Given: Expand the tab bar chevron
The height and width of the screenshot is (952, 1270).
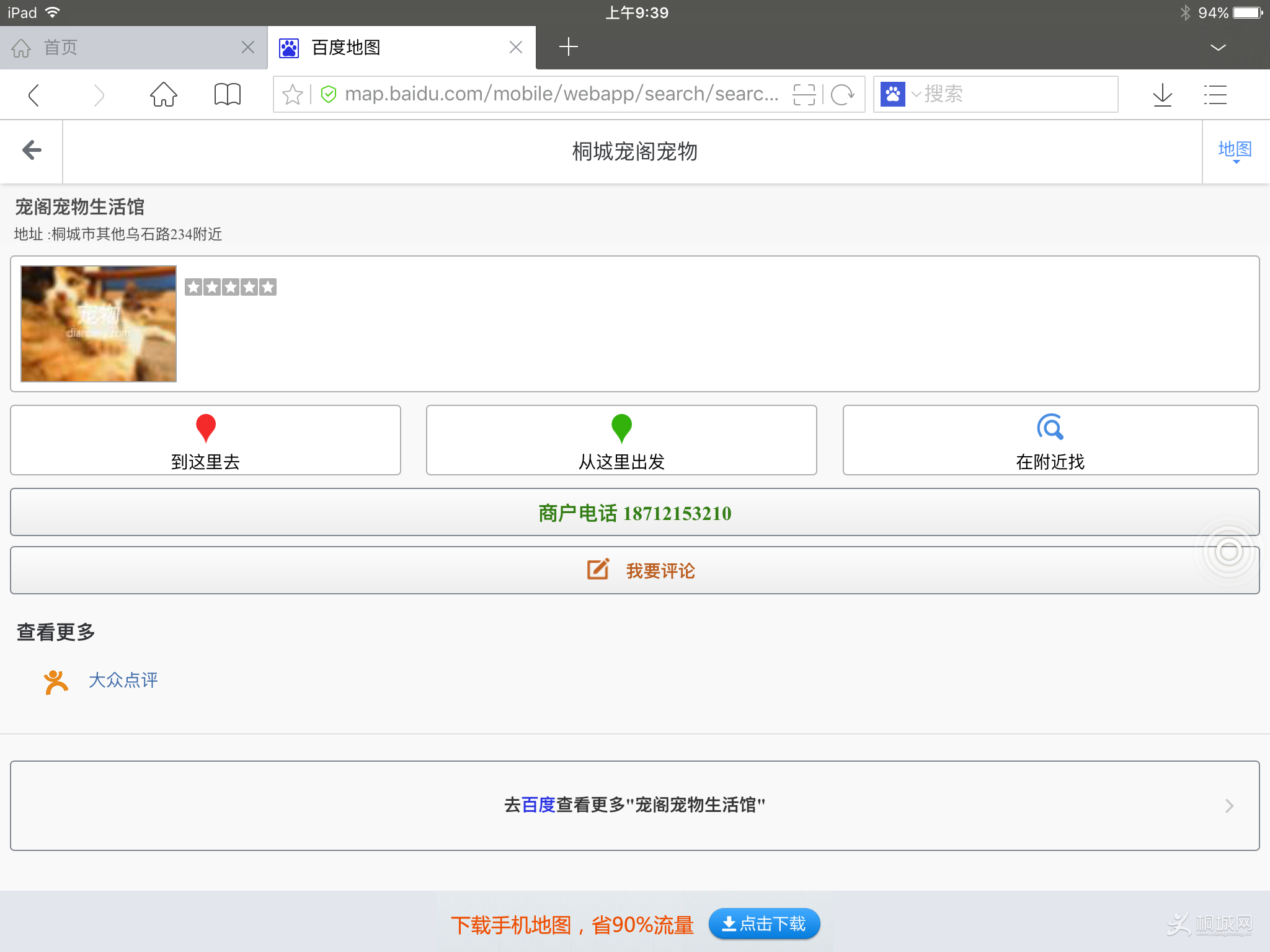Looking at the screenshot, I should [x=1218, y=47].
